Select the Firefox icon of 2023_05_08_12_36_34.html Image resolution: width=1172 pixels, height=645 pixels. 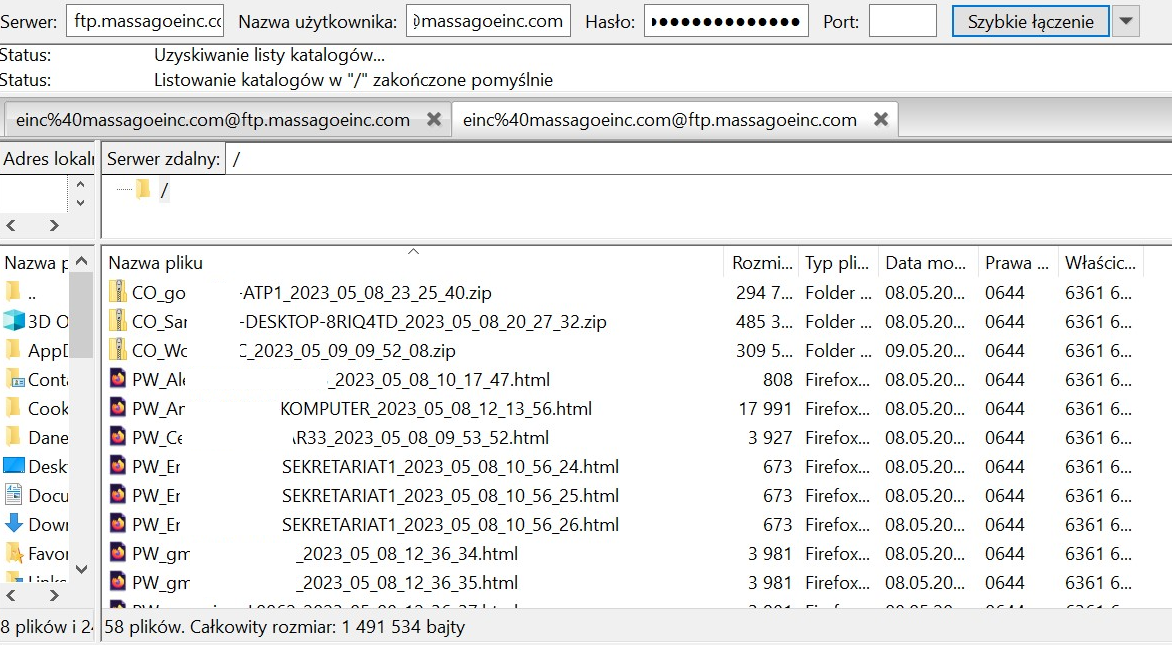117,554
